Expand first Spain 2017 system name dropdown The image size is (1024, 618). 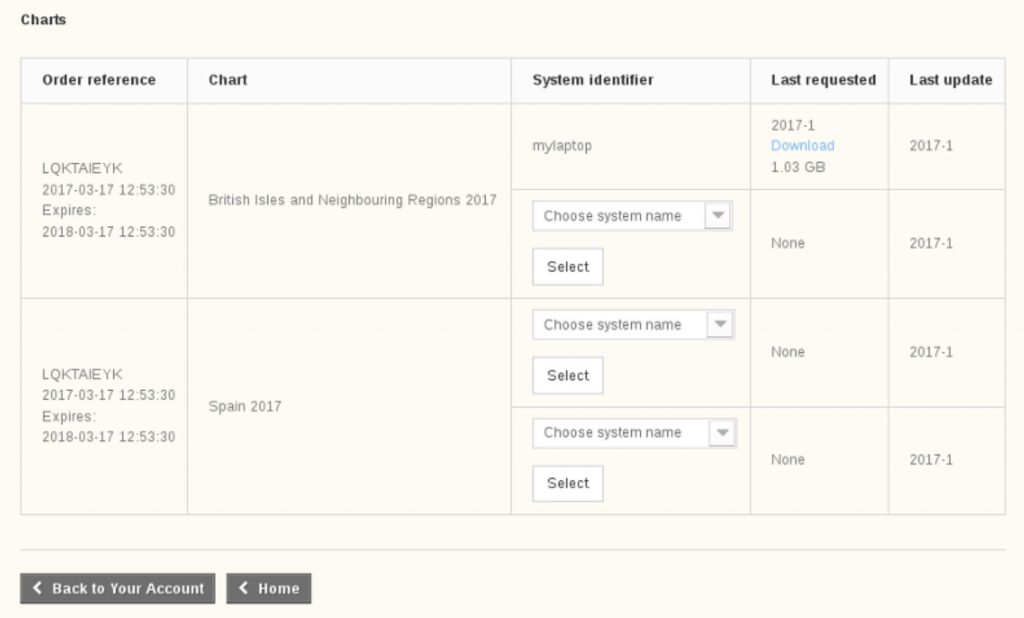[x=632, y=325]
